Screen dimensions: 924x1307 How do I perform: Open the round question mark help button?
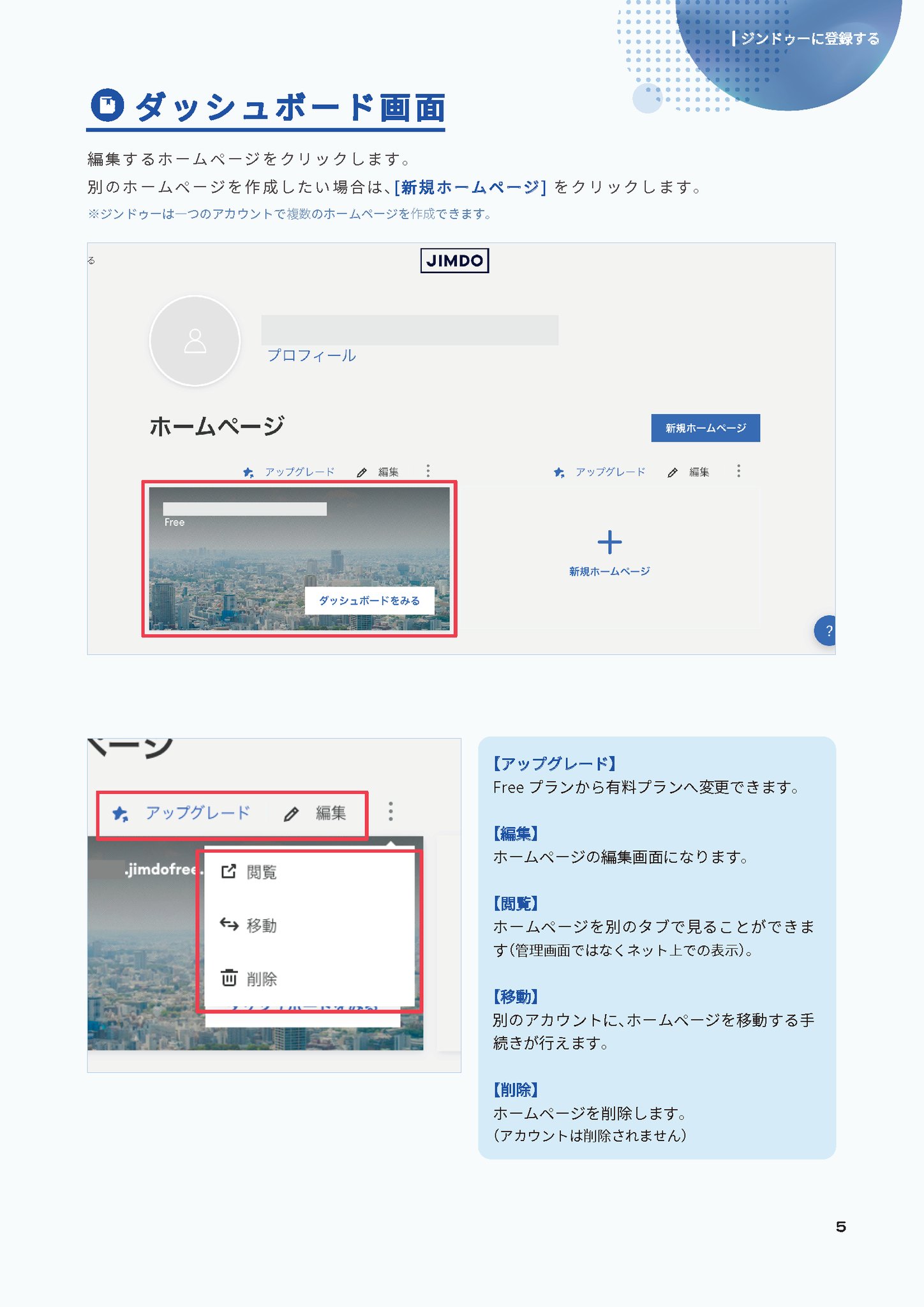(x=826, y=631)
